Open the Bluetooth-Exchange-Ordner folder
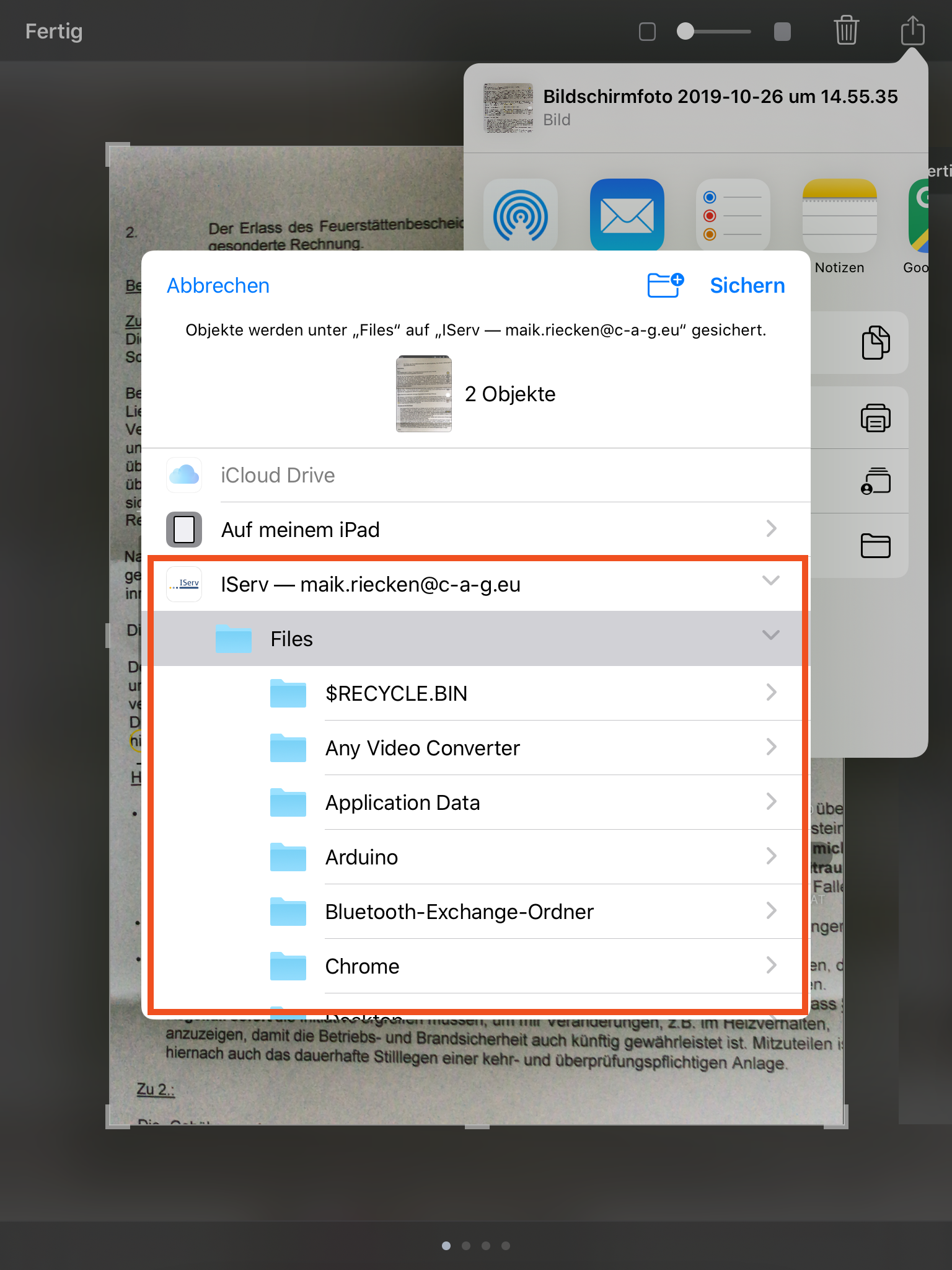Image resolution: width=952 pixels, height=1270 pixels. [459, 912]
